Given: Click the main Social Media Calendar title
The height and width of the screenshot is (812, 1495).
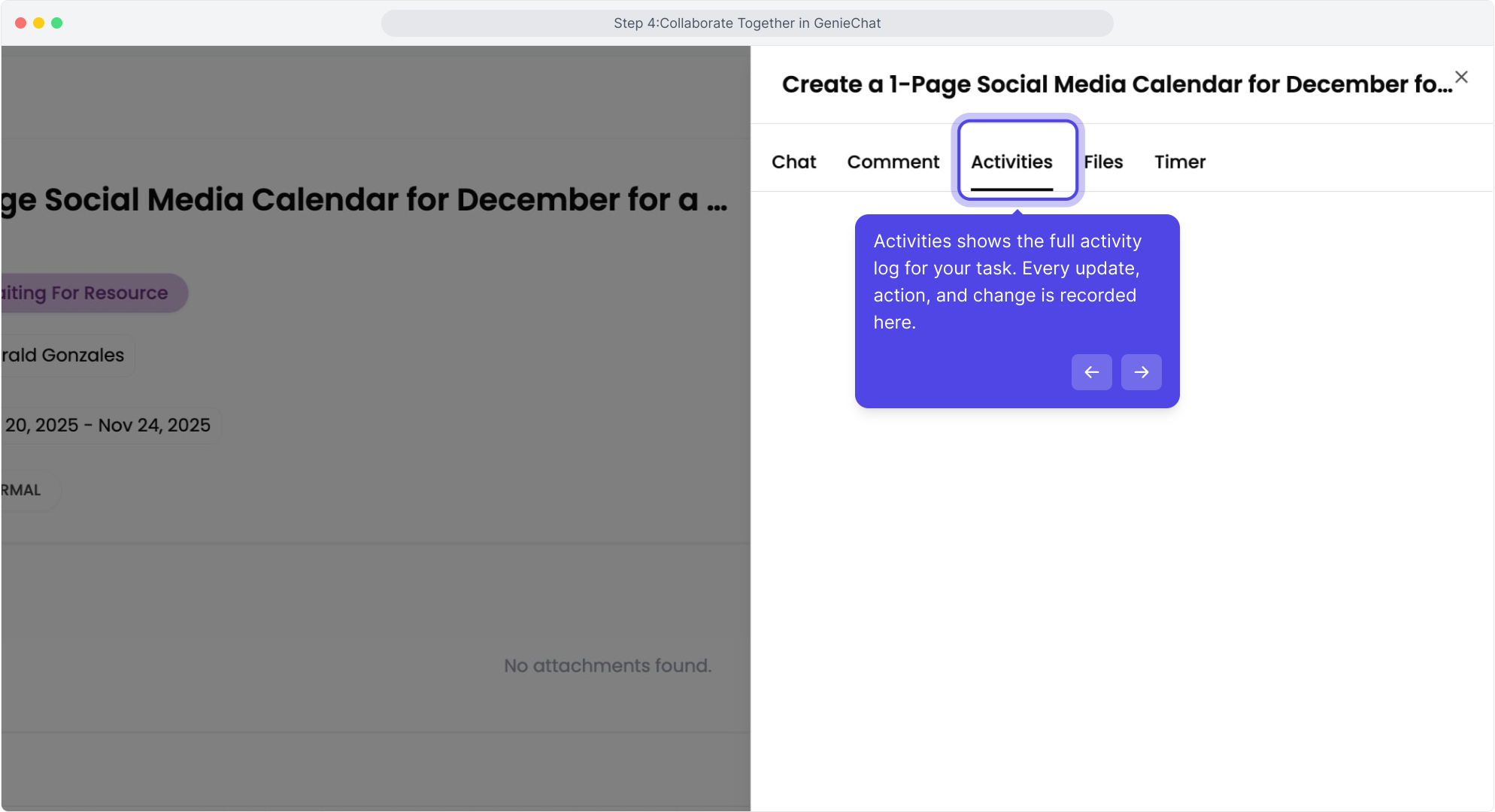Looking at the screenshot, I should click(364, 200).
